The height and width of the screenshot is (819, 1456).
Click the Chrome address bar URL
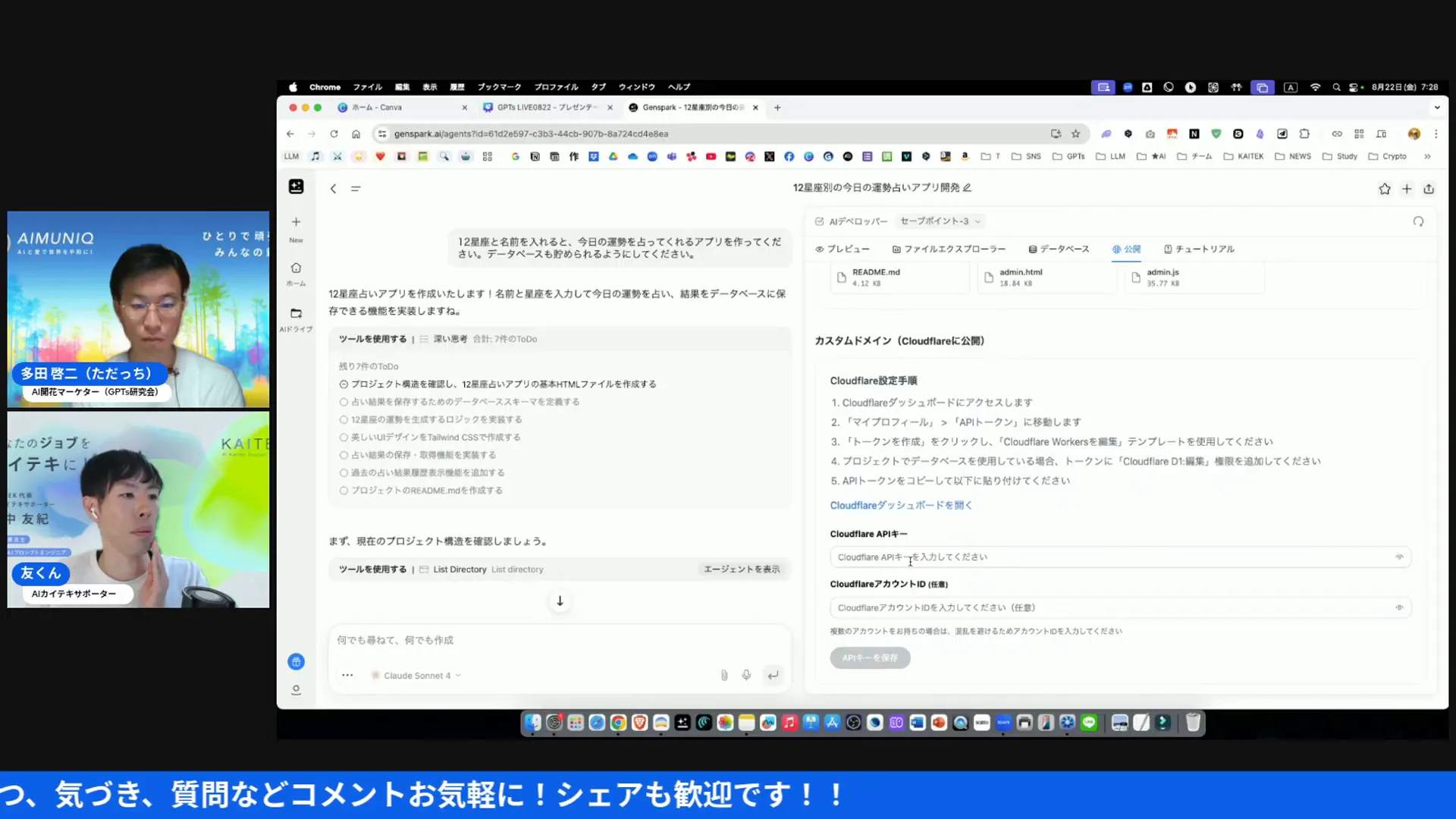click(x=531, y=133)
